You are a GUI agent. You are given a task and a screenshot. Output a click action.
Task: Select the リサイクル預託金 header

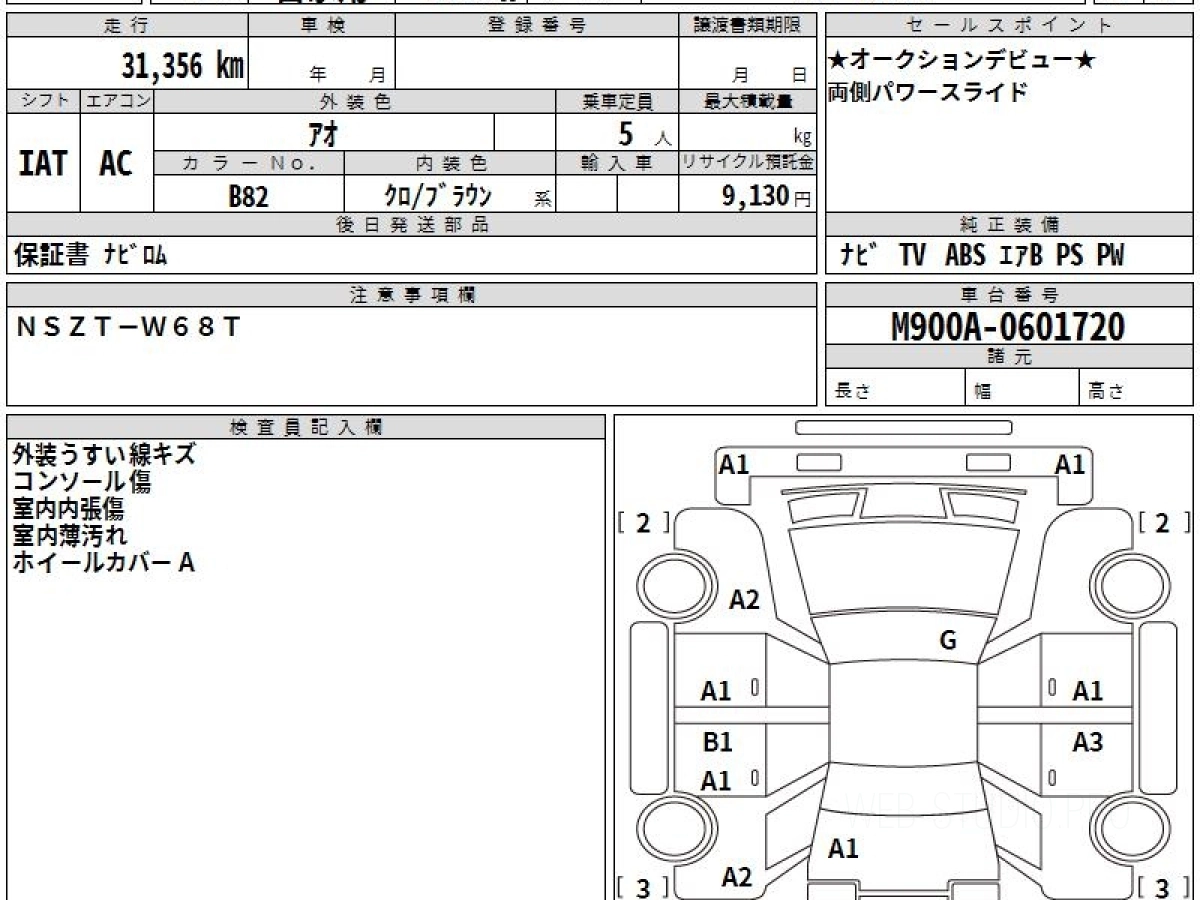[747, 163]
